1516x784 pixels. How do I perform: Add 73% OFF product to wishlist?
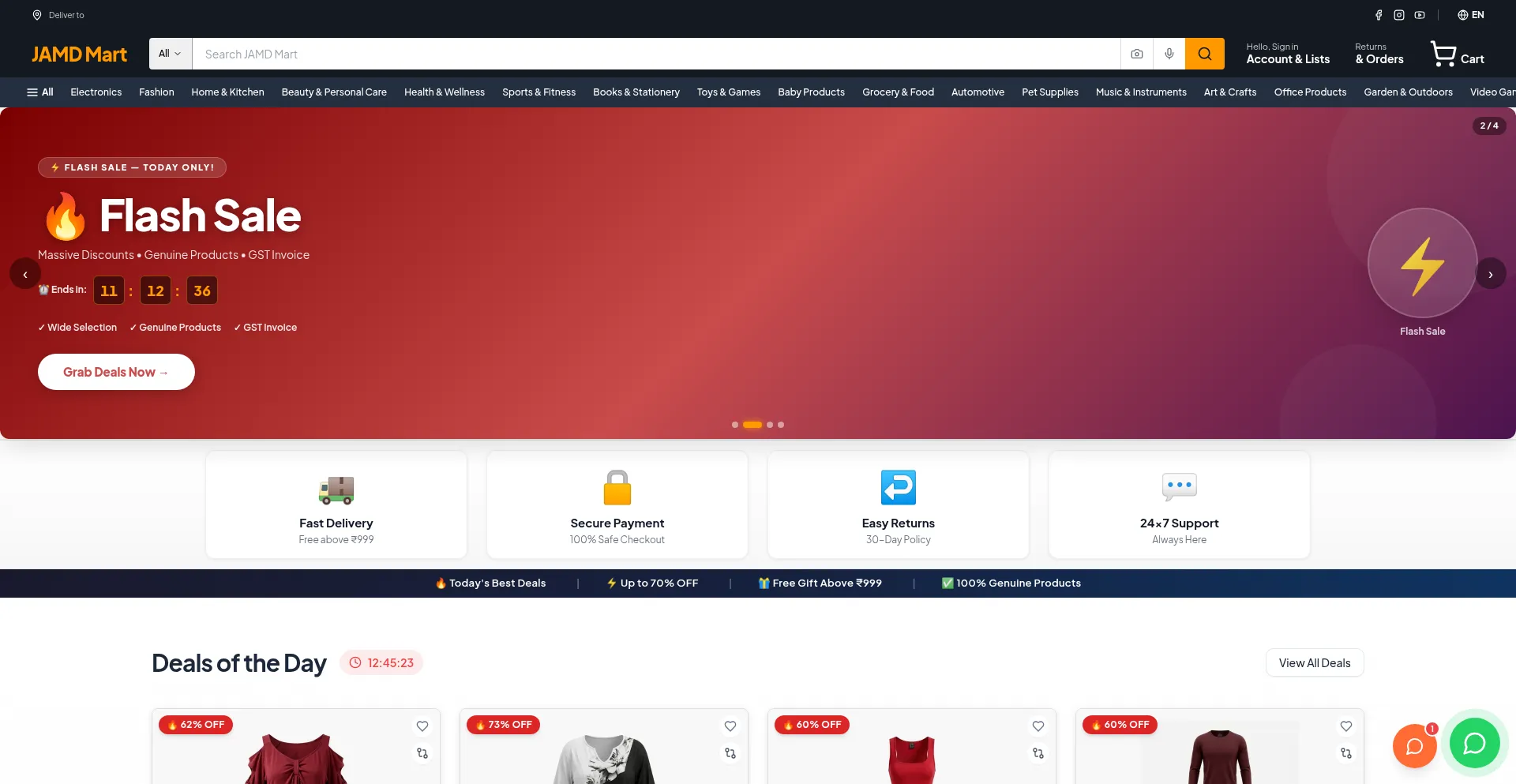click(x=730, y=726)
